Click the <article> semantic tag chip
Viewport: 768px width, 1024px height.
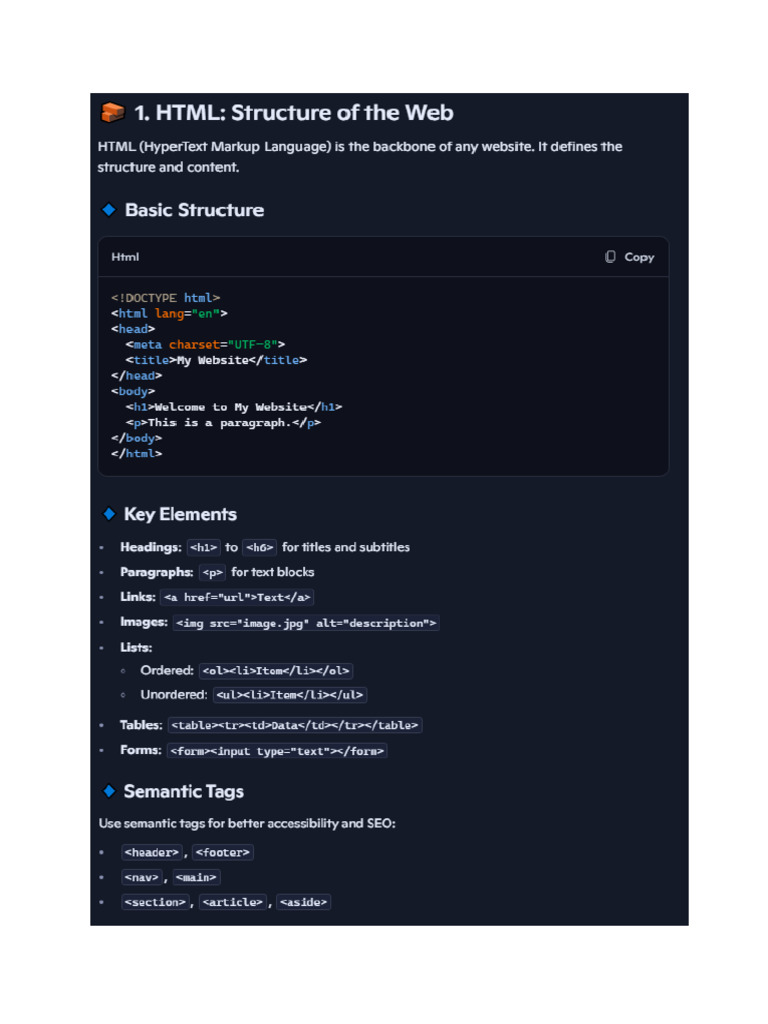(233, 902)
